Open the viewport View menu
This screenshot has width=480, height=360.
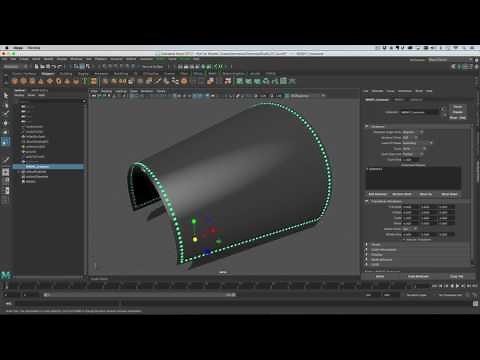tap(94, 91)
